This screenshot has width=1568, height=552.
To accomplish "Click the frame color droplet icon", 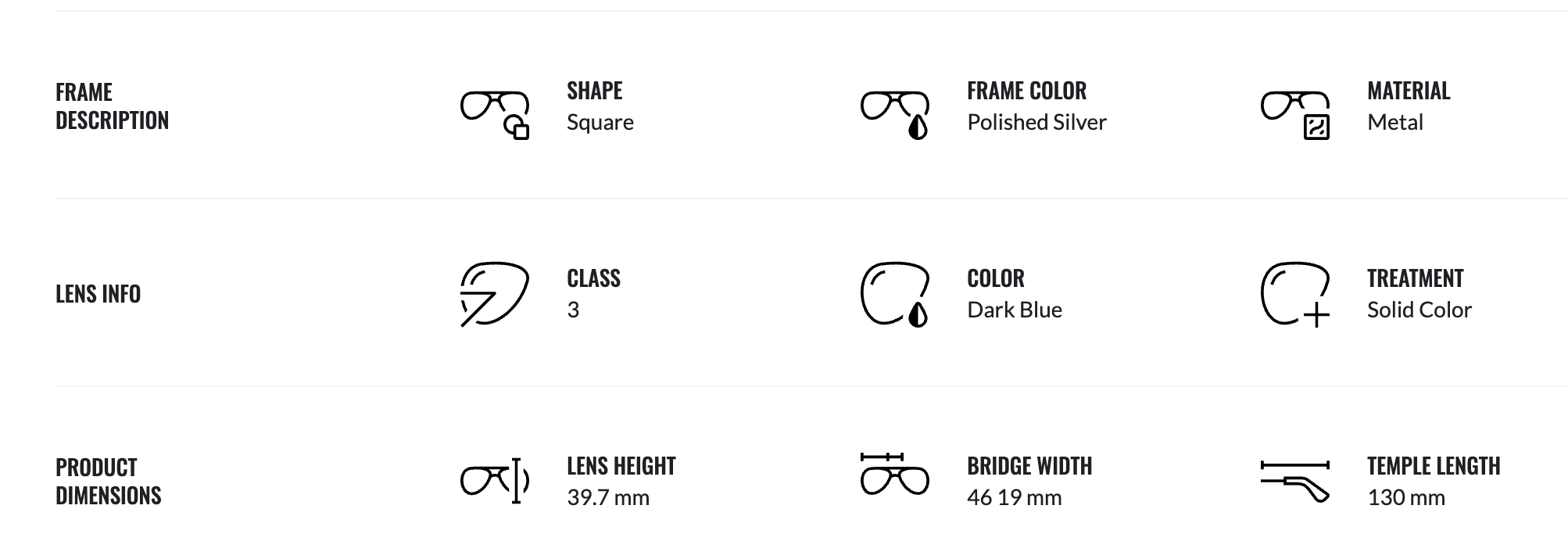I will (895, 114).
